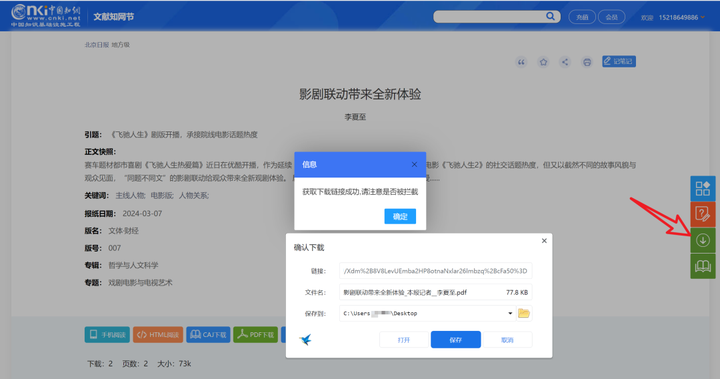Click the 取消 cancel button
This screenshot has width=720, height=379.
[x=507, y=340]
